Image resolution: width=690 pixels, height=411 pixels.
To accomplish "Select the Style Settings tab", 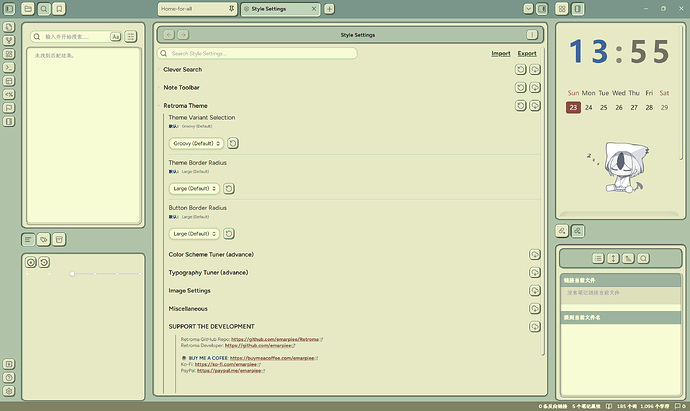I will [269, 9].
